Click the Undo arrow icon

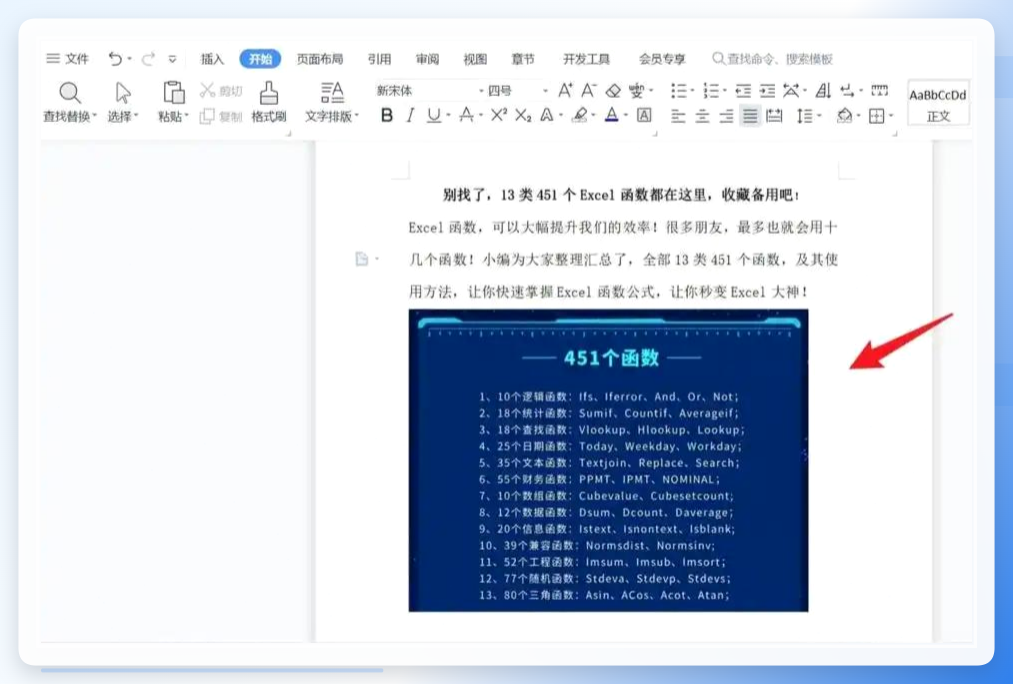(115, 59)
